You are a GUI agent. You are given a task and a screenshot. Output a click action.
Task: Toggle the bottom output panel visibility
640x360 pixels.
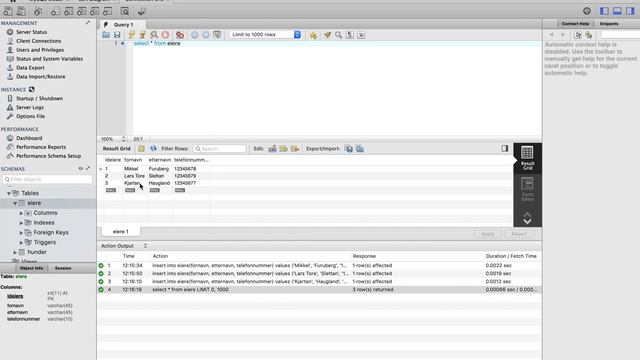tap(618, 11)
